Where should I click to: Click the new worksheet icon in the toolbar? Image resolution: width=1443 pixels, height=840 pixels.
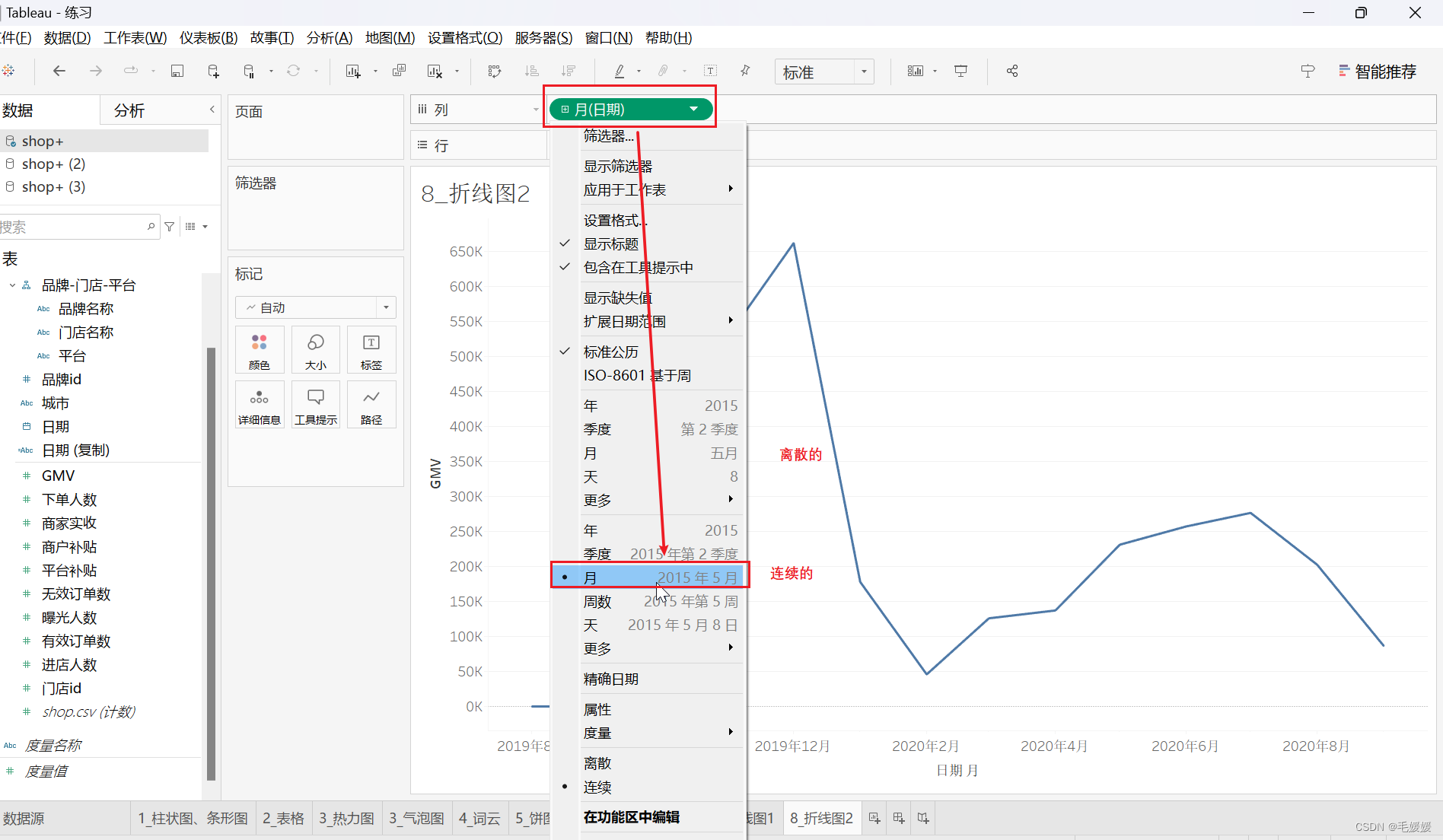click(353, 71)
